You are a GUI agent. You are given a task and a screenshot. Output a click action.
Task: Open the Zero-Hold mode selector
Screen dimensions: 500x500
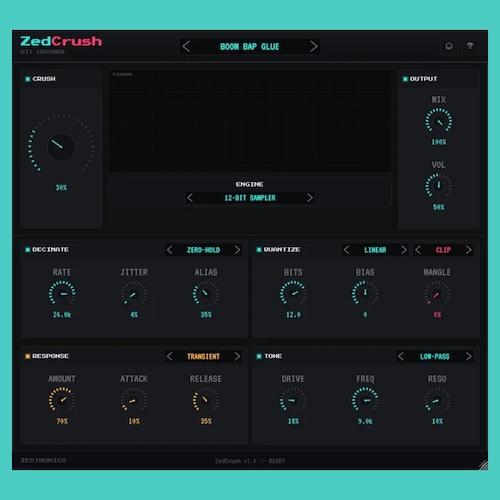pos(203,250)
